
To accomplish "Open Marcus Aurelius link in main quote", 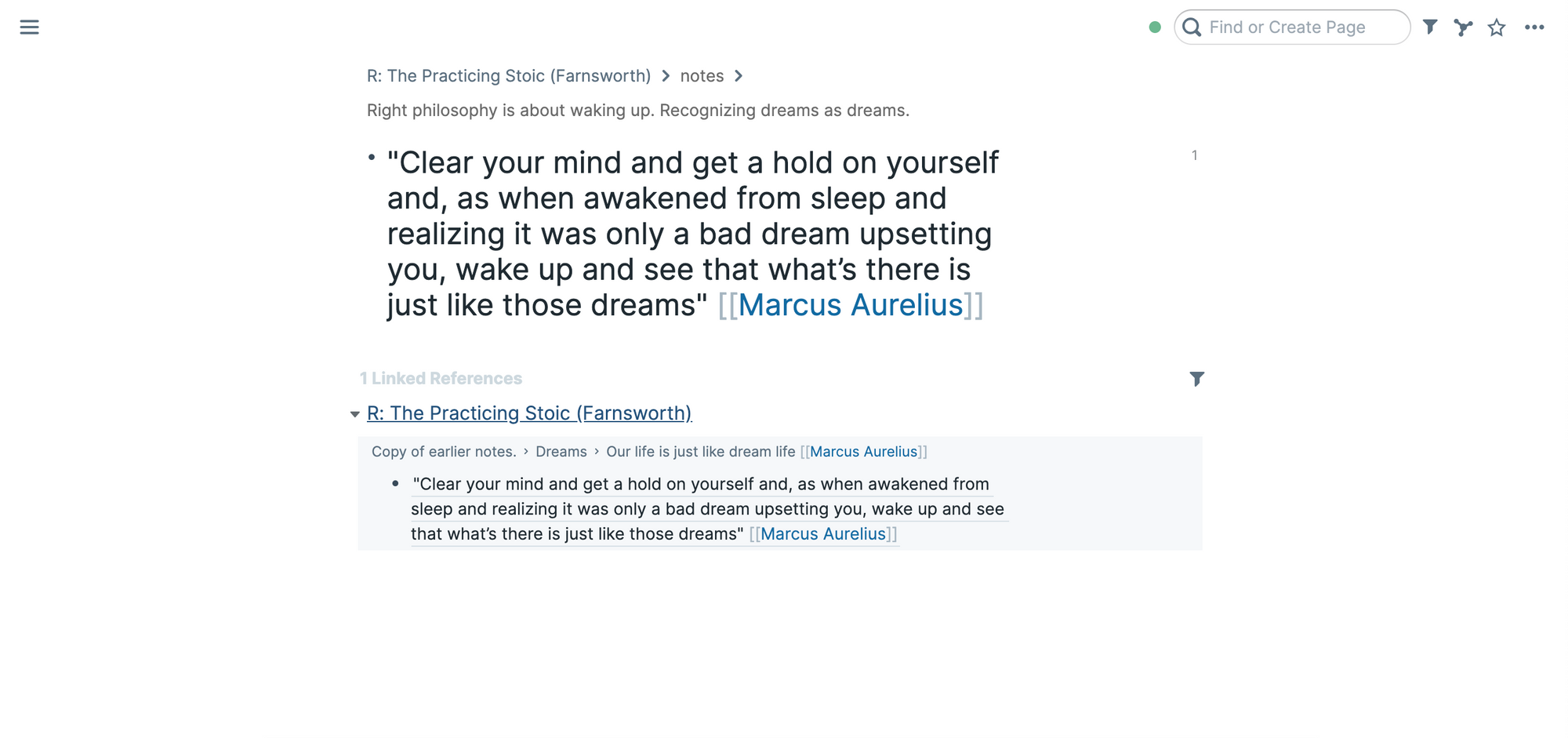I will click(851, 305).
